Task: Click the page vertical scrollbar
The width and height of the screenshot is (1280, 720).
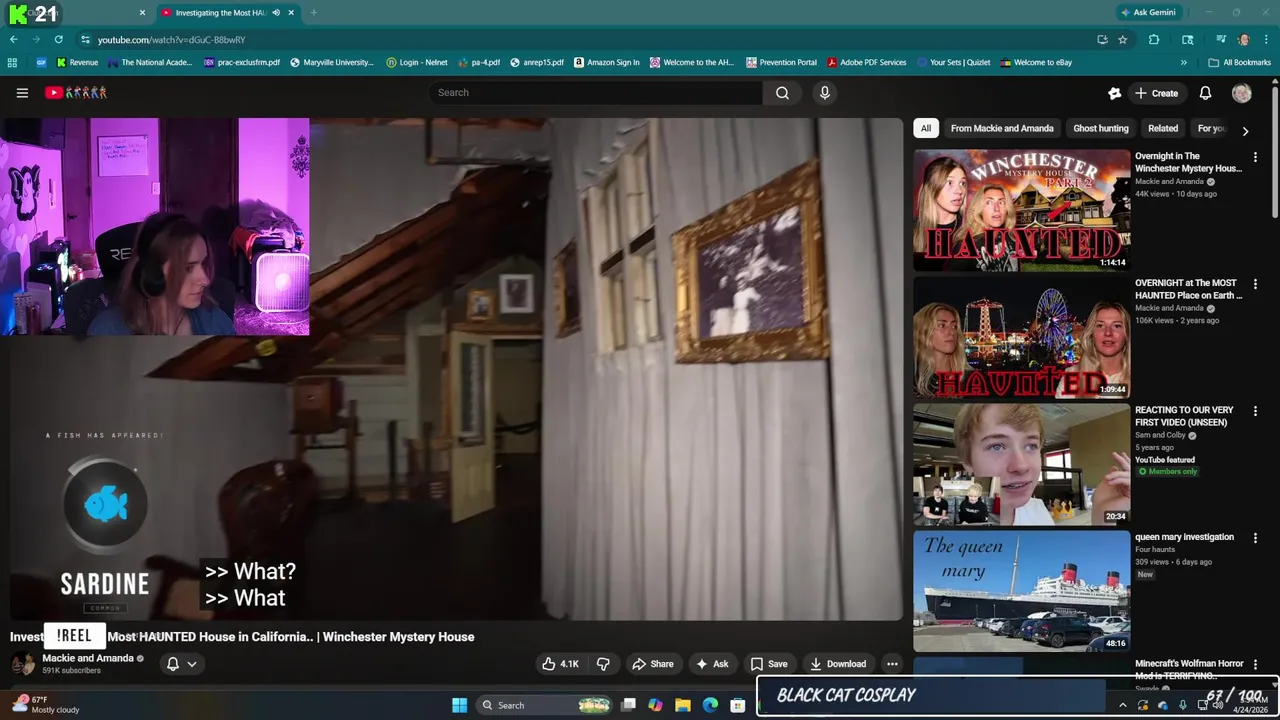Action: coord(1275,150)
